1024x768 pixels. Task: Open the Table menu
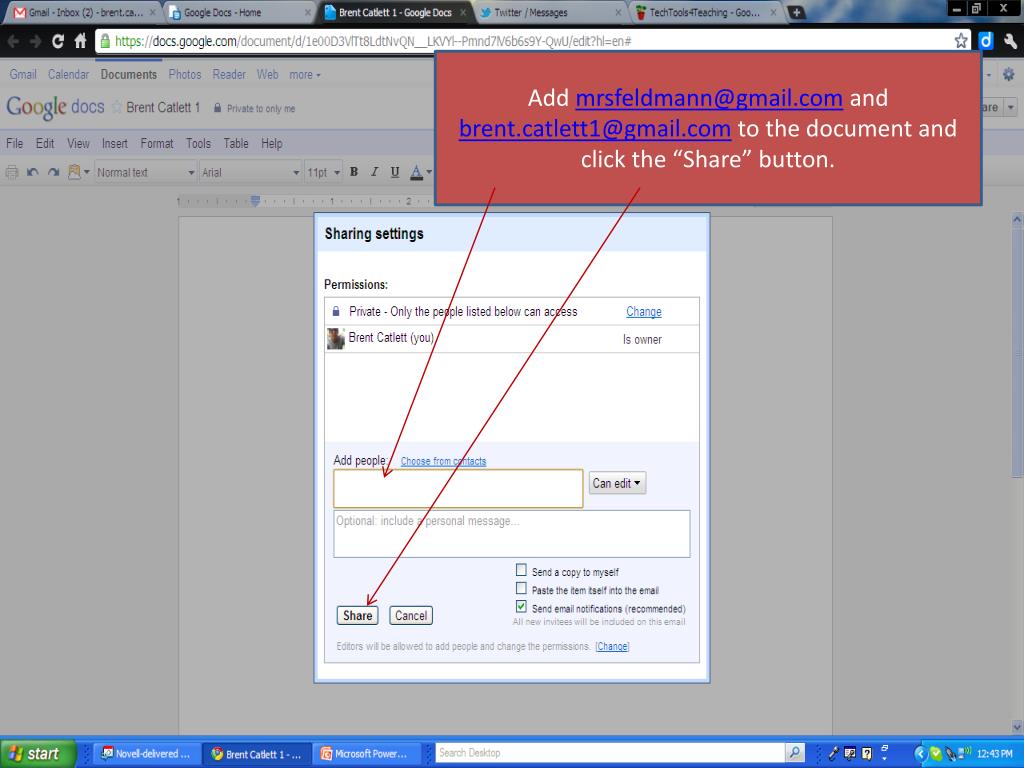click(236, 143)
